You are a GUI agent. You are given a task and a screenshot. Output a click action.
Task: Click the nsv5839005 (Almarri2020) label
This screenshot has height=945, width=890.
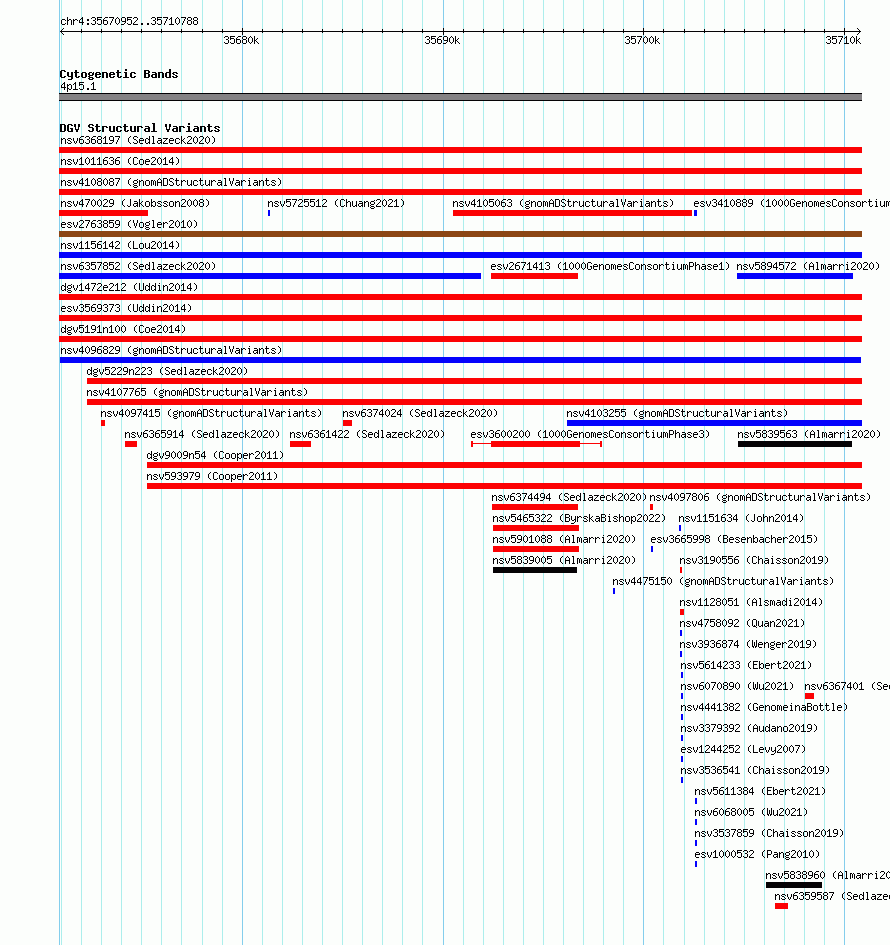tap(564, 560)
